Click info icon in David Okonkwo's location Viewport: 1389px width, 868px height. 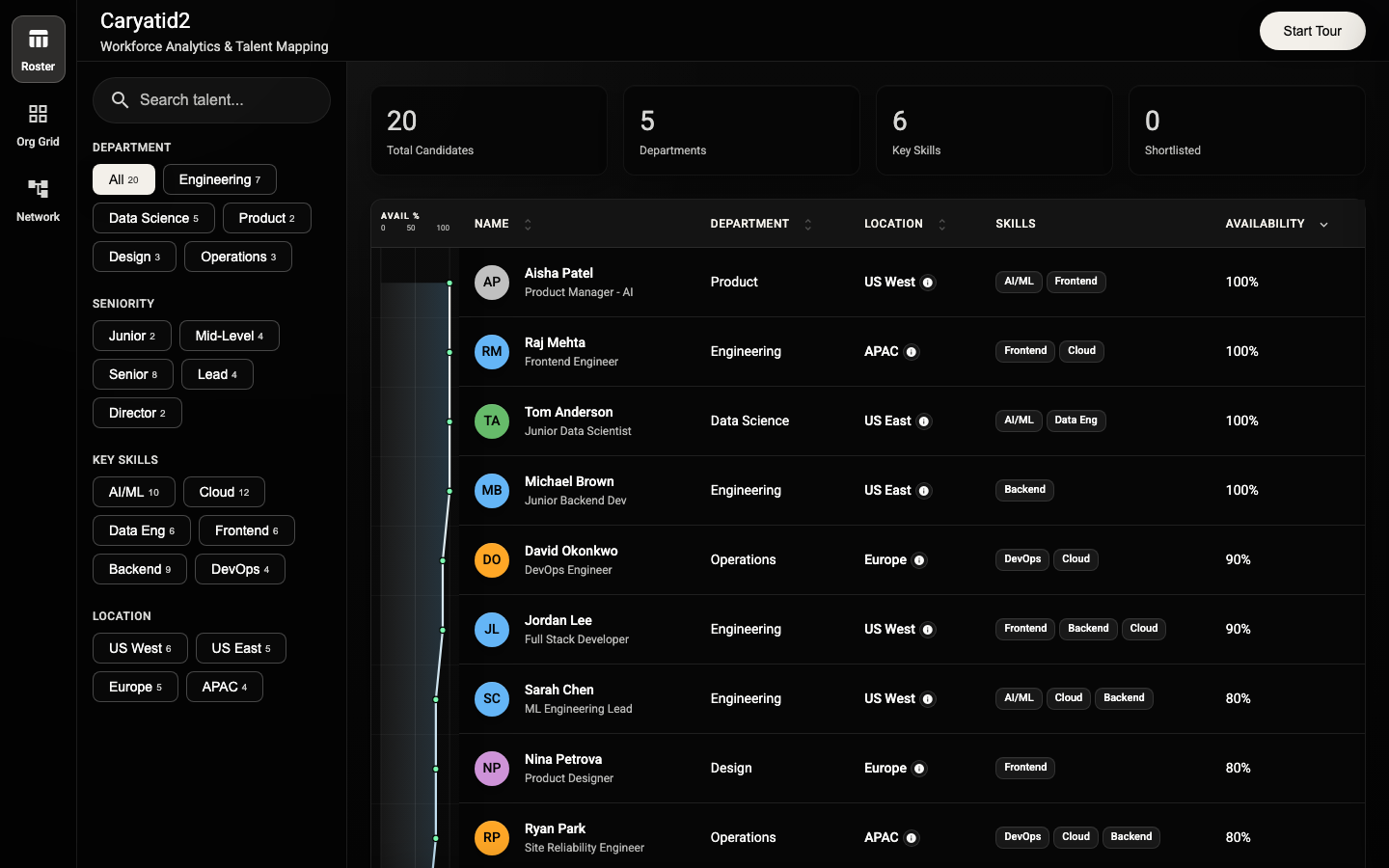(x=919, y=560)
